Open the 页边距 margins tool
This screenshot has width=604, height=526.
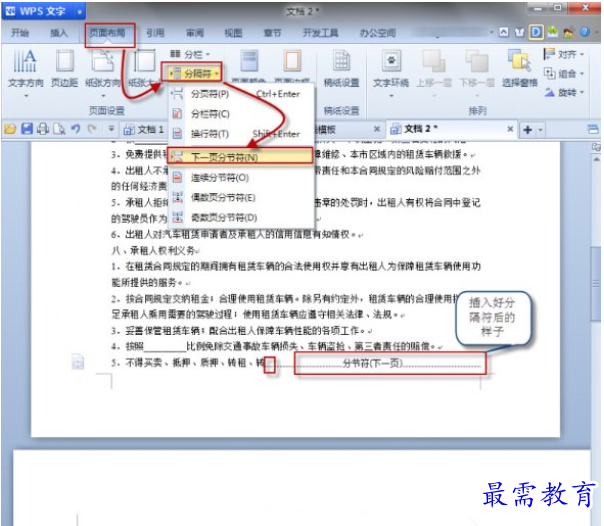point(64,69)
